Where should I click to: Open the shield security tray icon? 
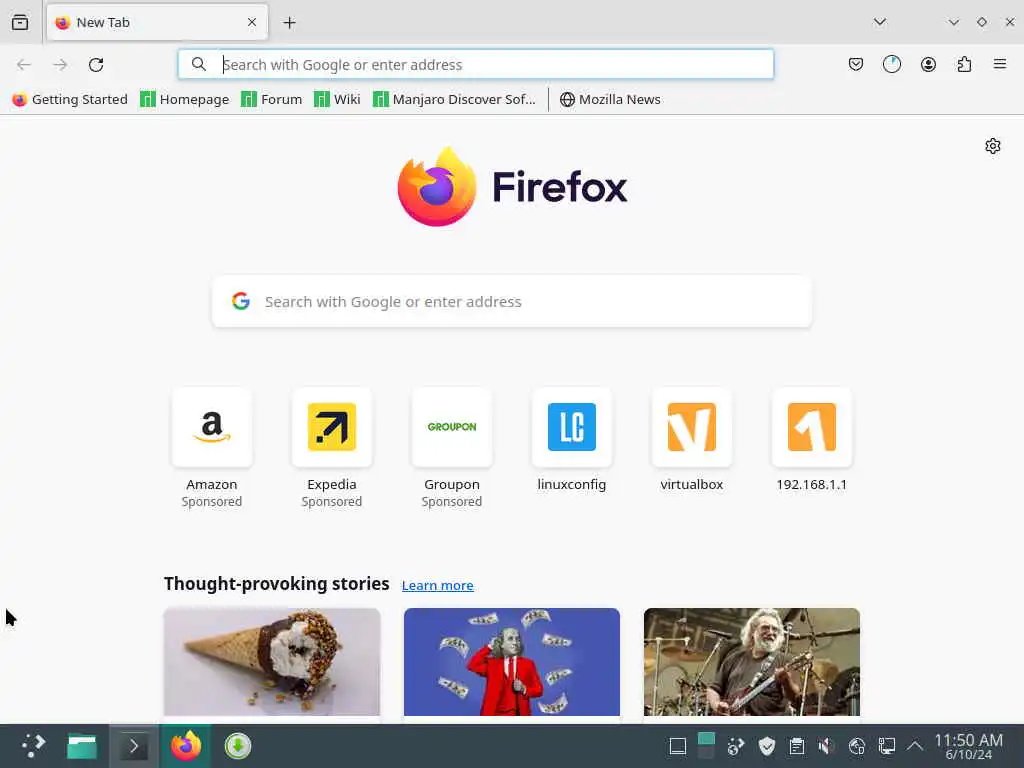[x=767, y=746]
